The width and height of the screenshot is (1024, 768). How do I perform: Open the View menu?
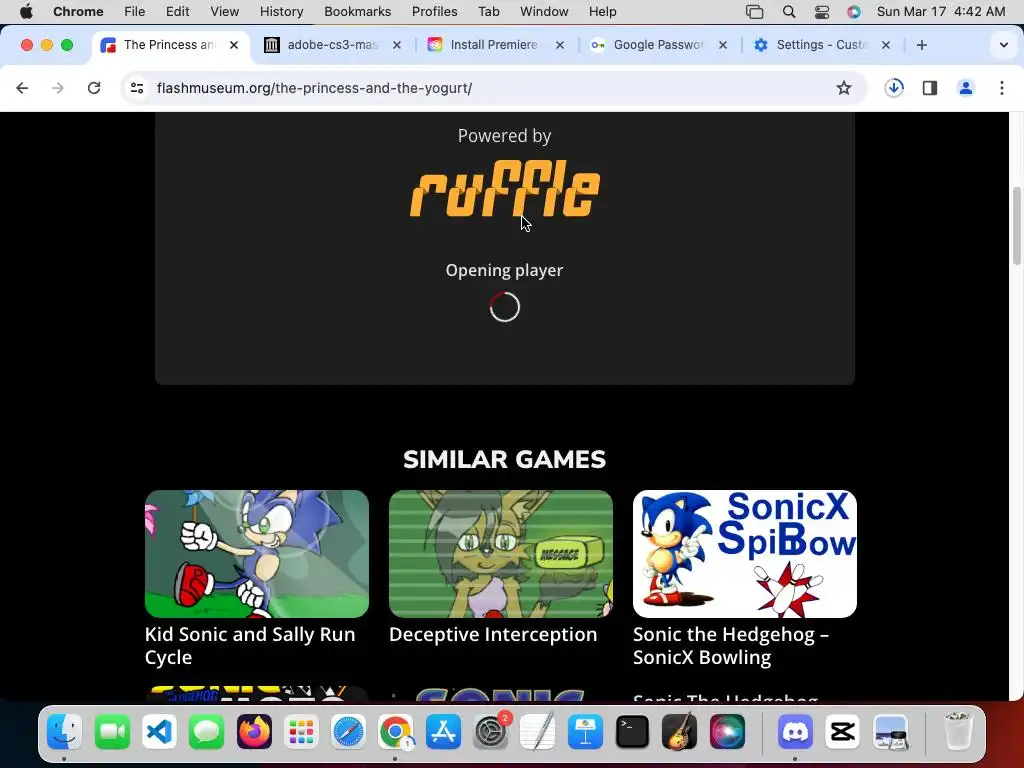click(x=225, y=12)
